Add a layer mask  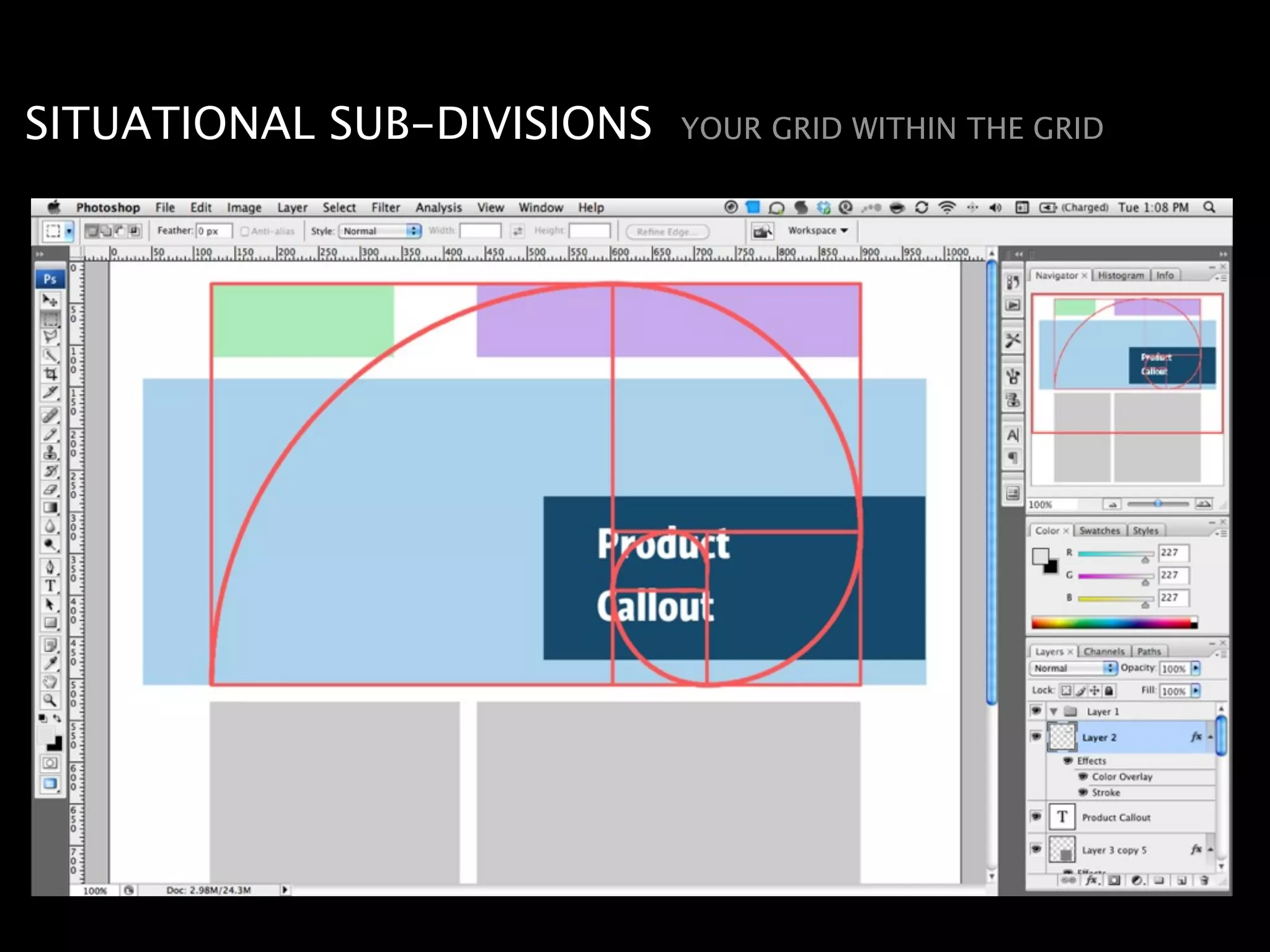coord(1114,880)
